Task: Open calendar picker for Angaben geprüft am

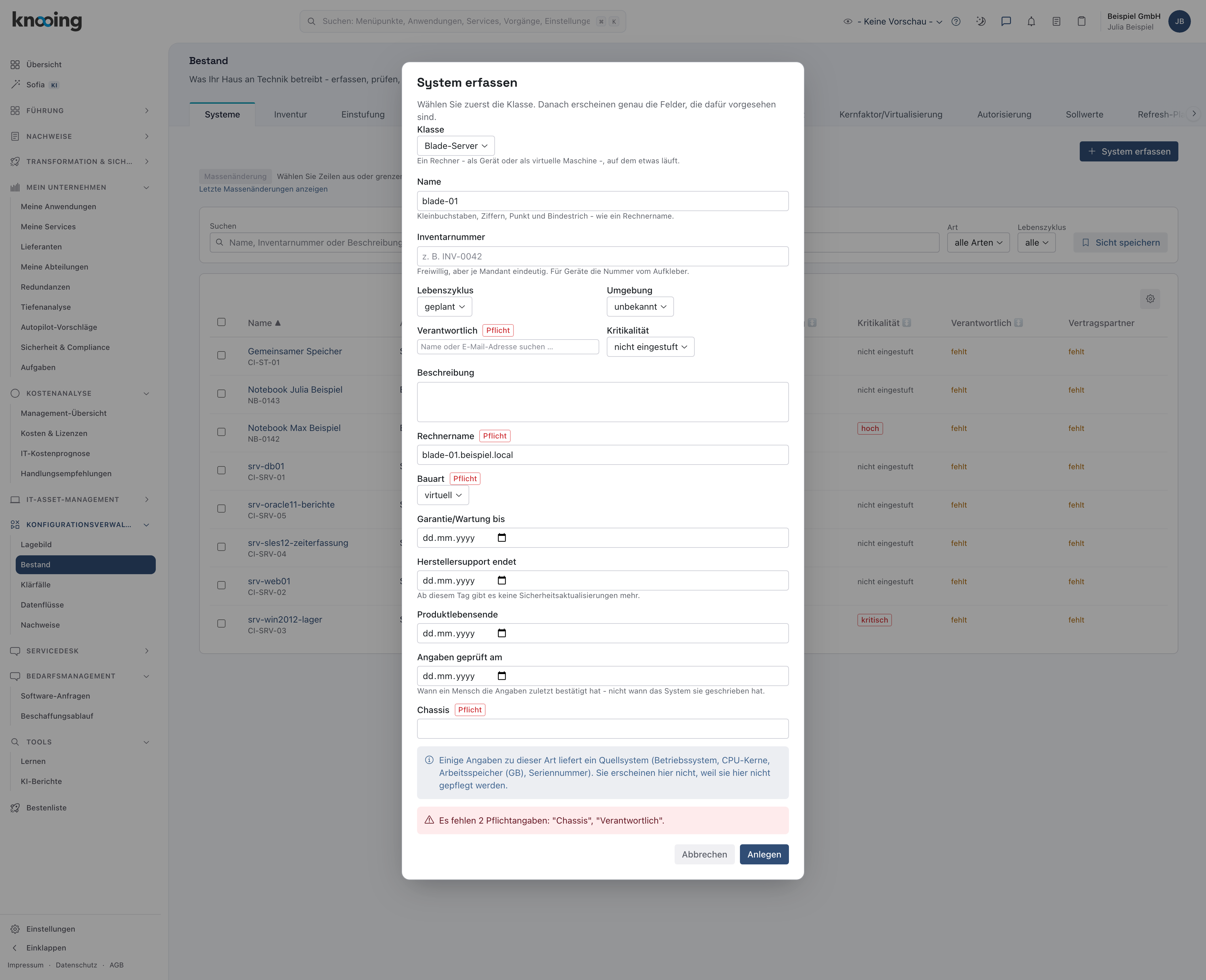Action: pyautogui.click(x=502, y=676)
